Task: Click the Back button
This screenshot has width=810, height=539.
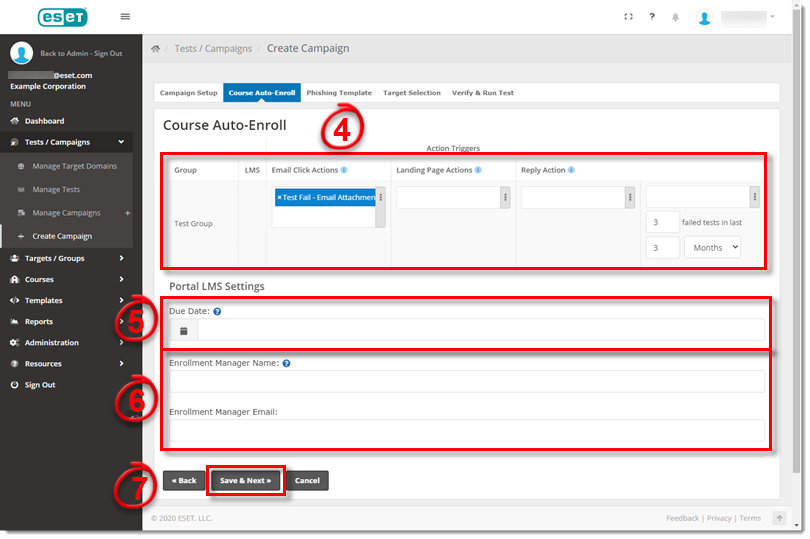Action: pyautogui.click(x=183, y=481)
